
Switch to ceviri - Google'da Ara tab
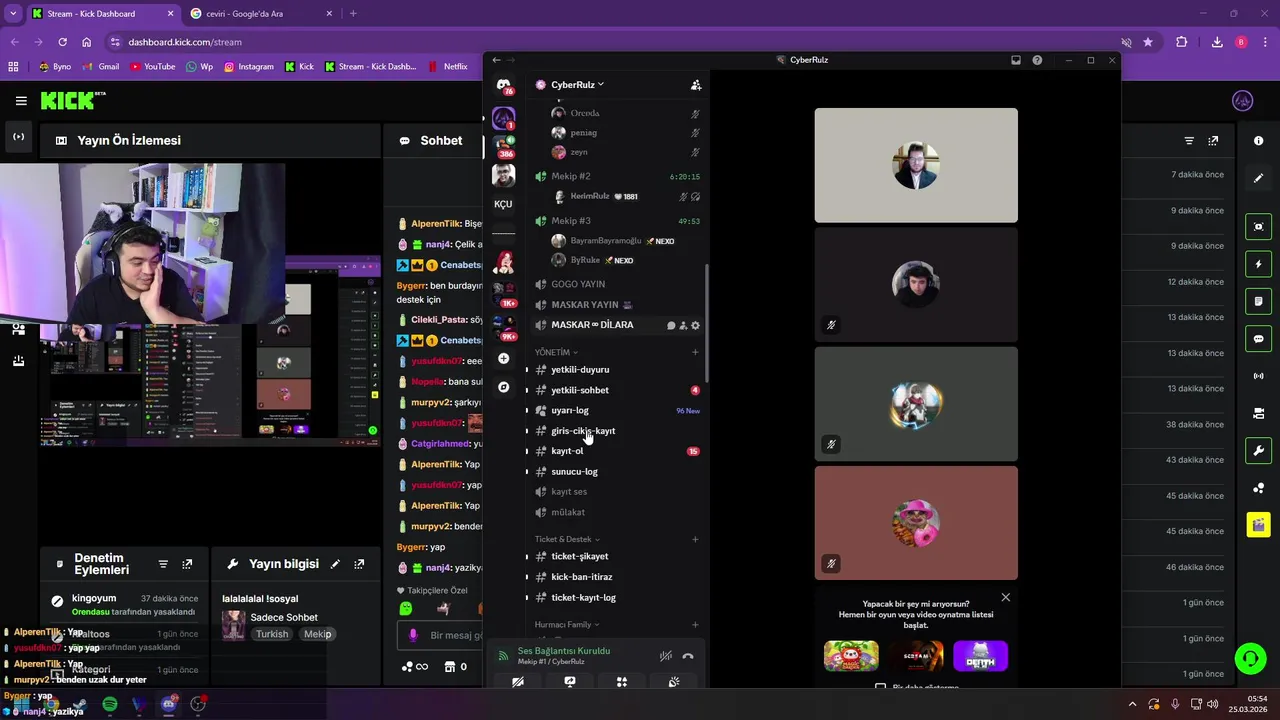tap(262, 14)
